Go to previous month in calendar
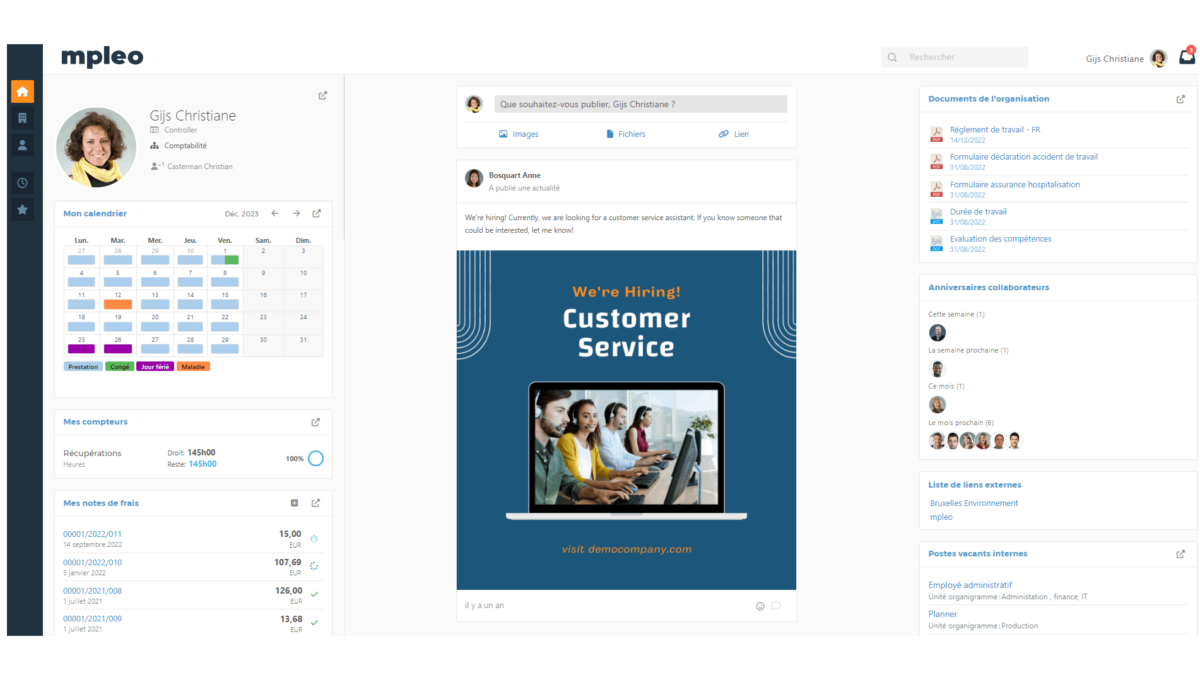 [275, 213]
